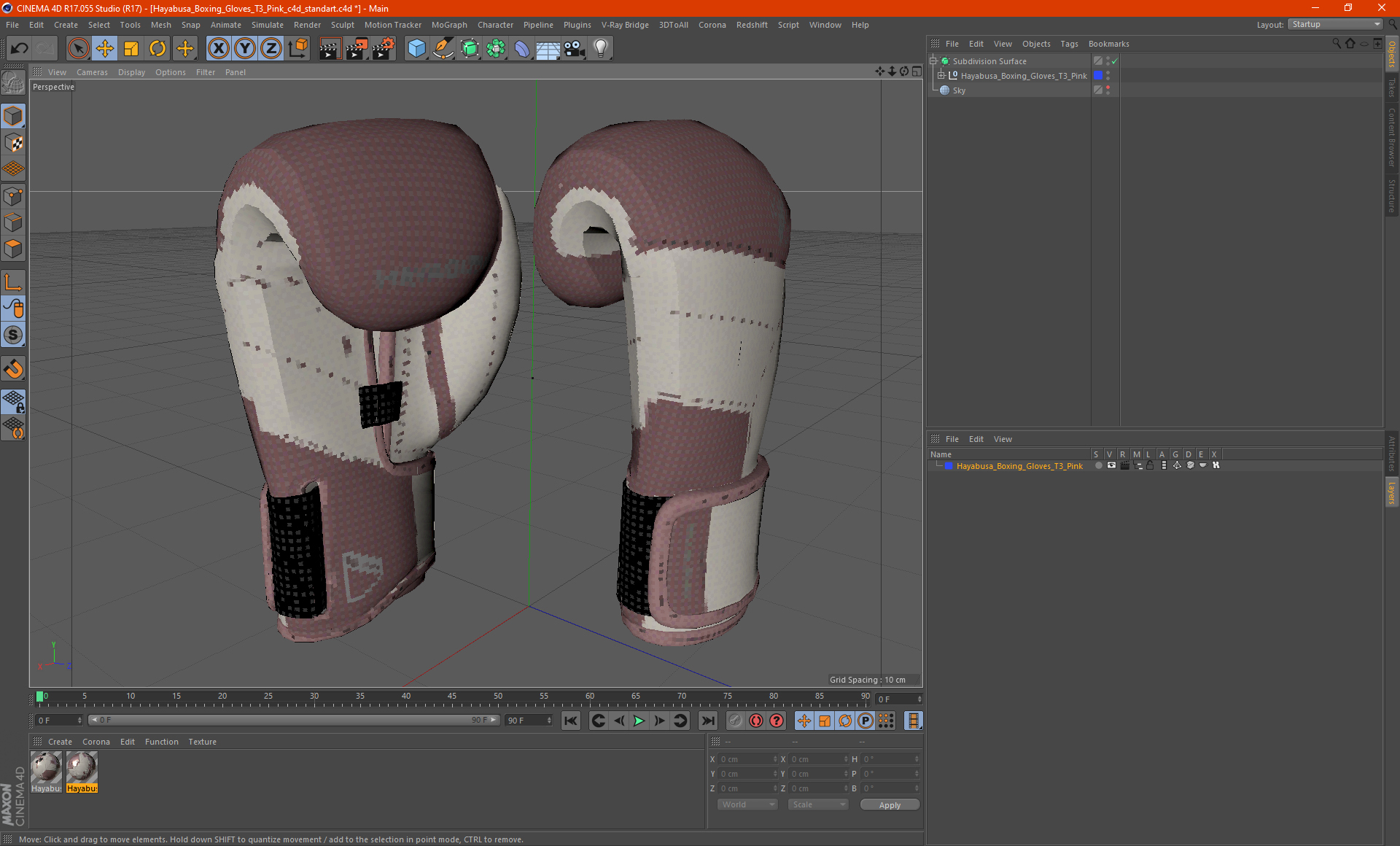Add a Light object

pos(601,49)
